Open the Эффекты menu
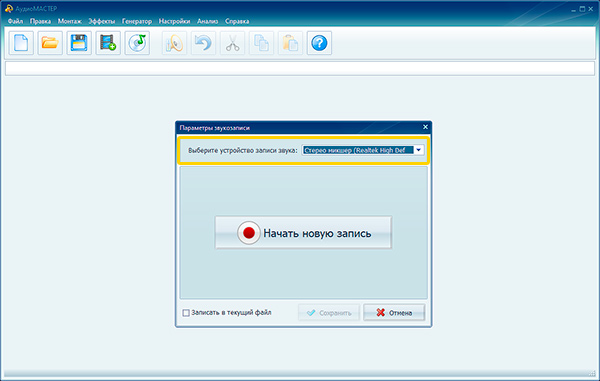 tap(102, 21)
